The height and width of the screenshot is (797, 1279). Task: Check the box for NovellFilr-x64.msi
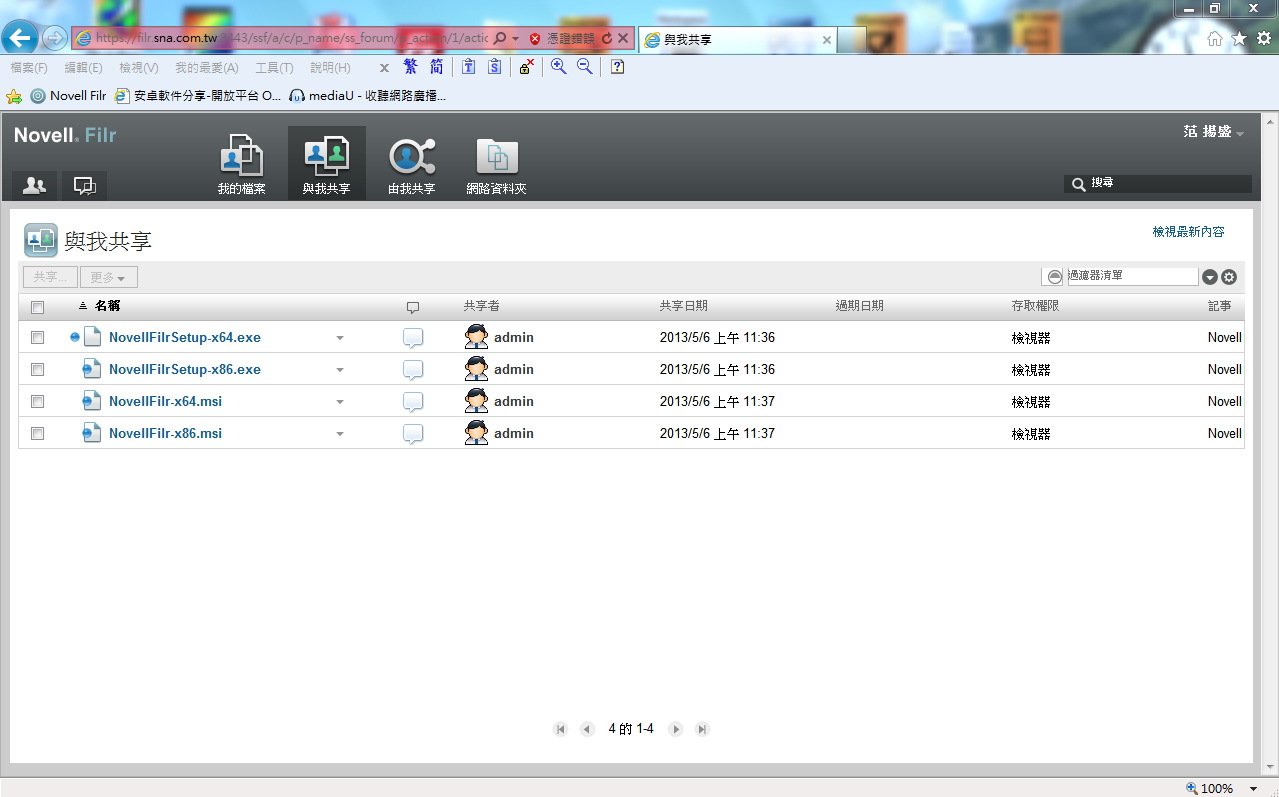click(37, 402)
